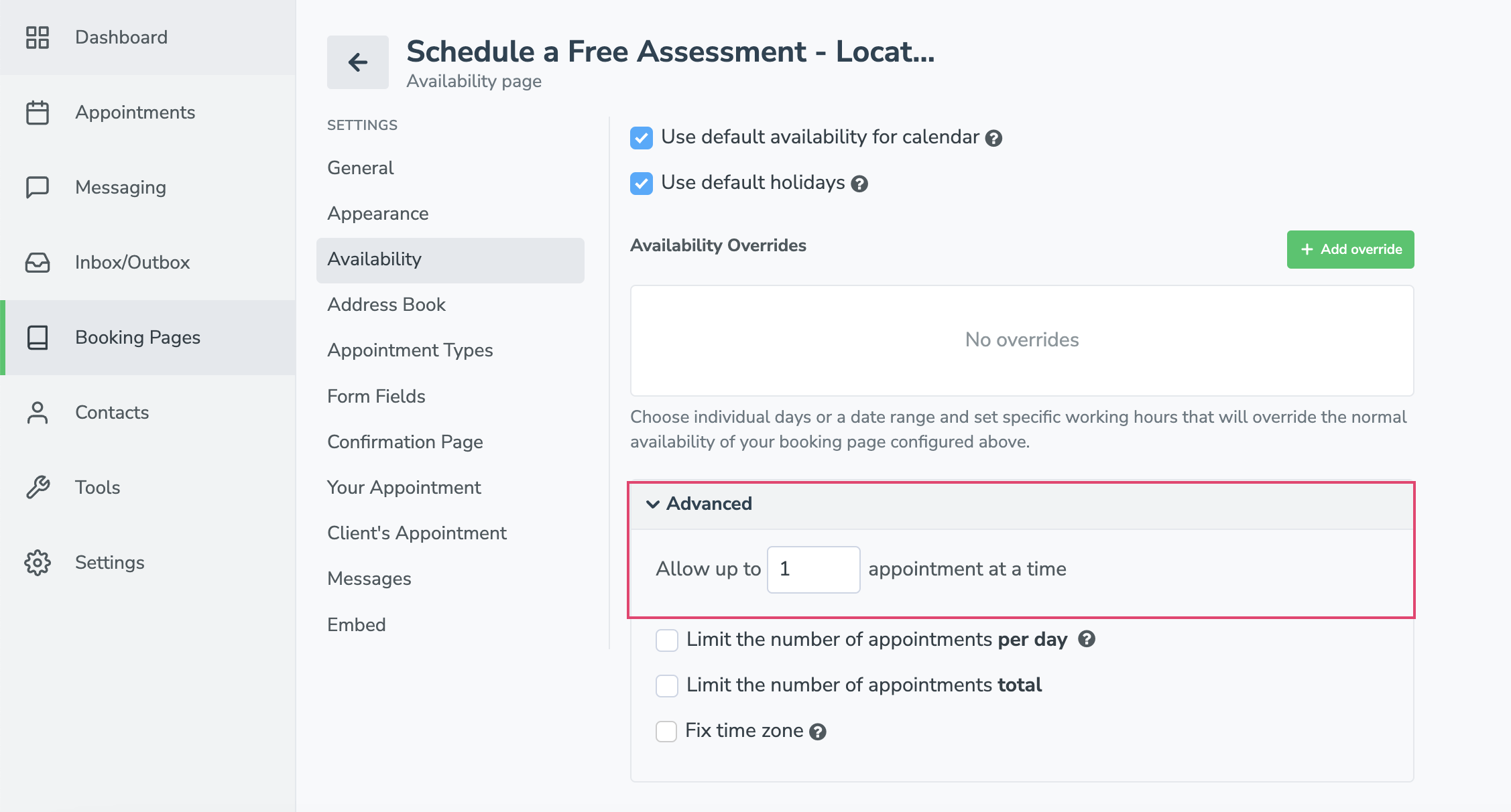
Task: Click the Settings gear icon
Action: 38,563
